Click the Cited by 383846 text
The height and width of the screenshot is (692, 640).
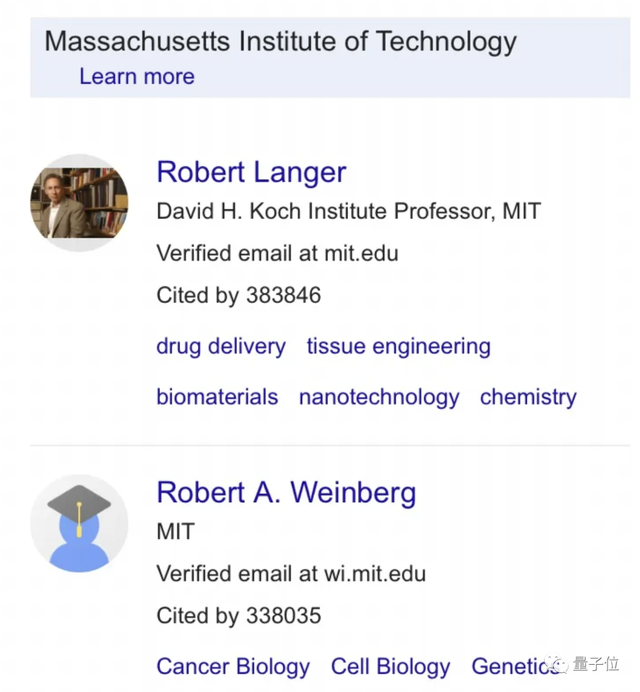pos(239,295)
